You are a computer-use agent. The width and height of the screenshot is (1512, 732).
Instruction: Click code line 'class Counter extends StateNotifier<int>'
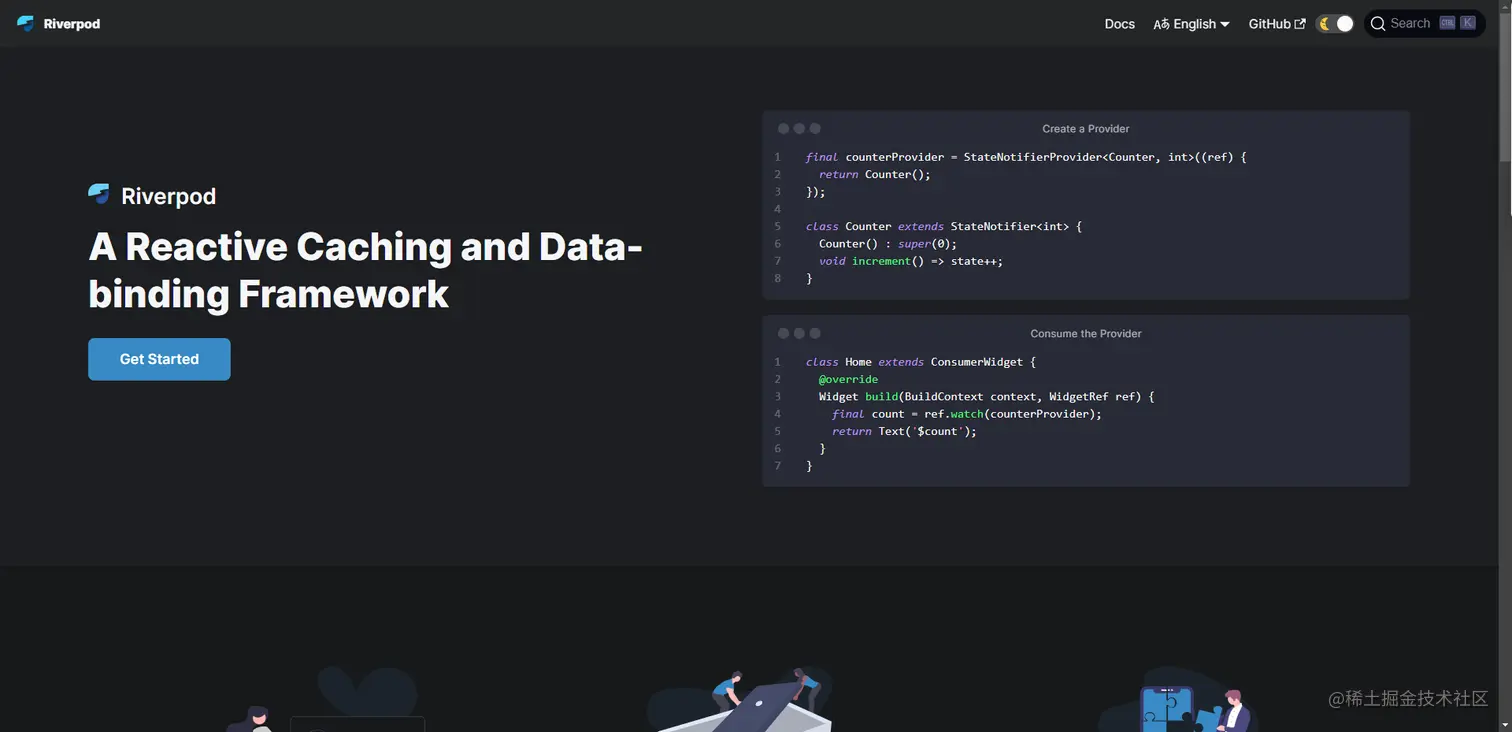(x=944, y=226)
